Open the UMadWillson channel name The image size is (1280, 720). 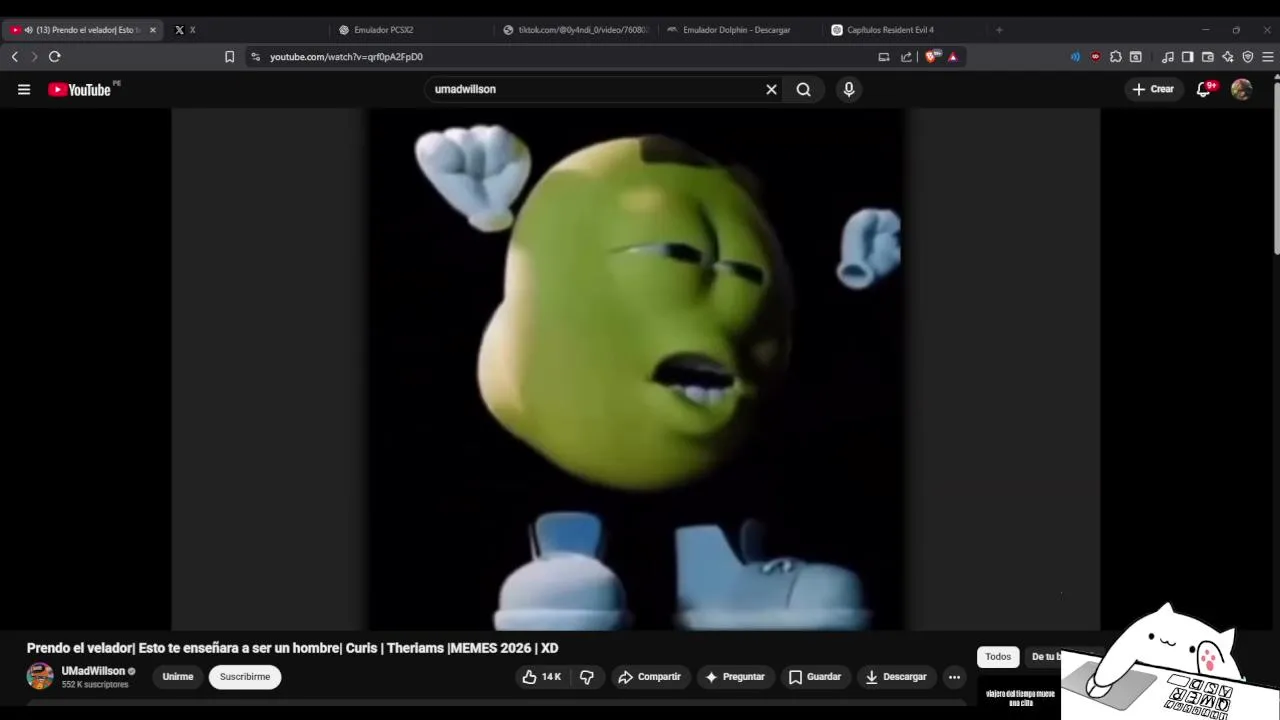coord(93,671)
